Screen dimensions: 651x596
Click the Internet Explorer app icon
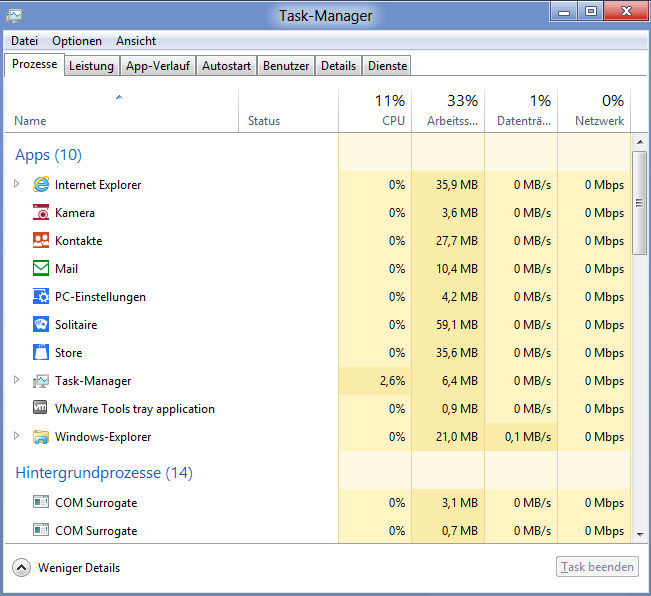coord(41,184)
